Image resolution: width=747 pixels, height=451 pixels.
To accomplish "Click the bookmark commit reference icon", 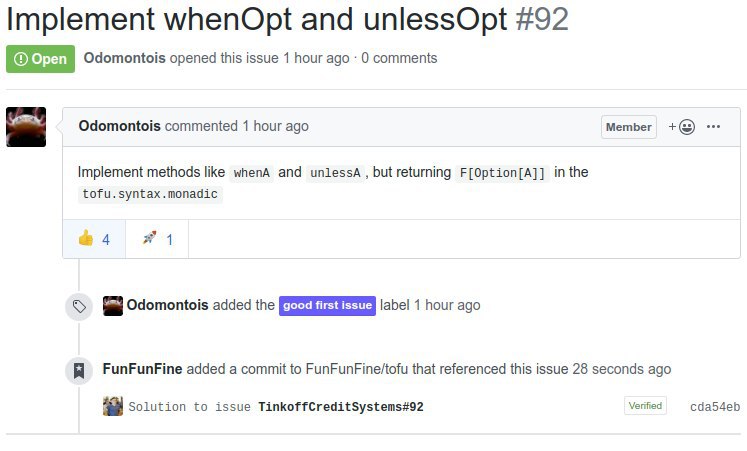I will click(79, 371).
